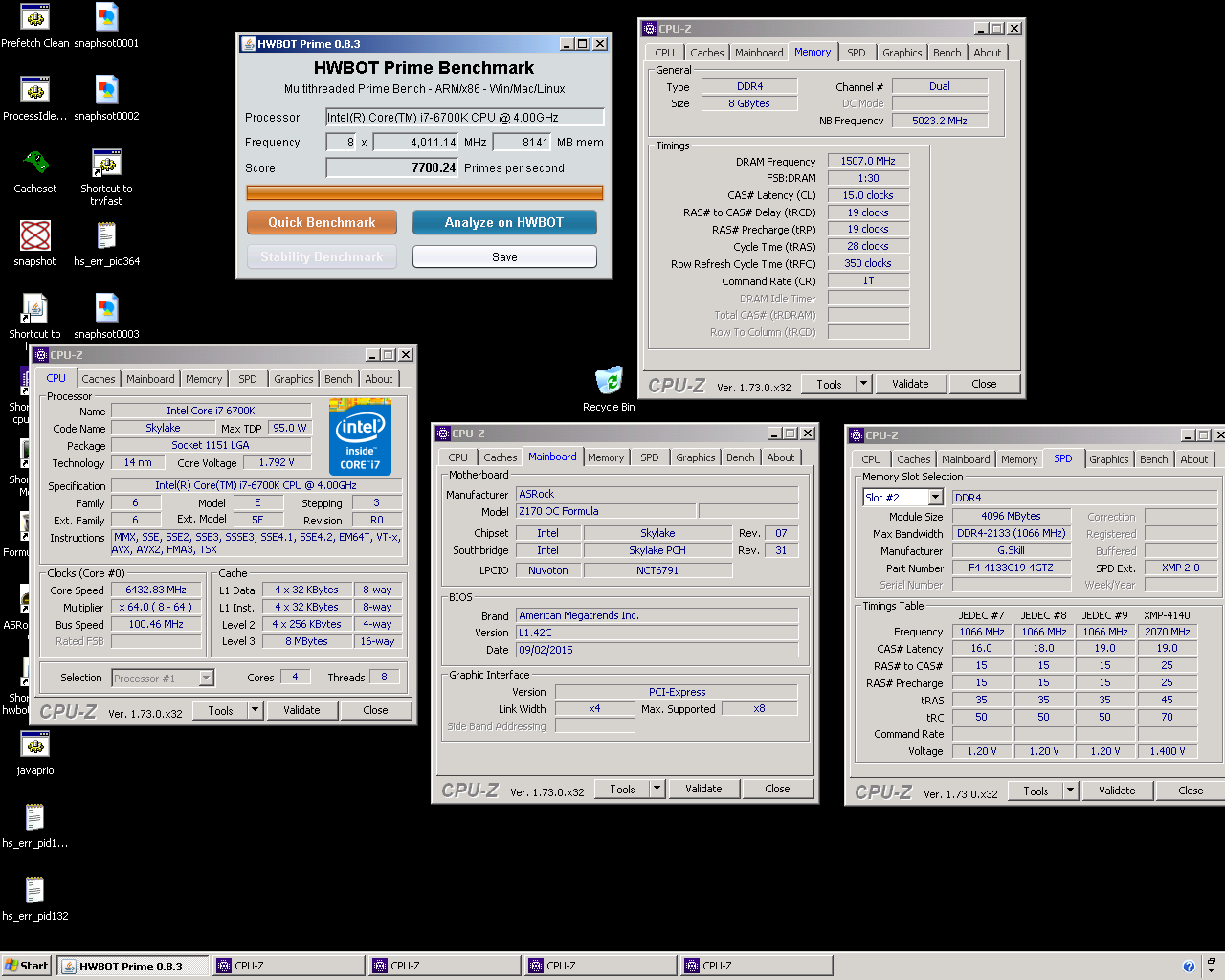Click Core Speed value 6432.83 MHz
The image size is (1225, 980).
[156, 590]
